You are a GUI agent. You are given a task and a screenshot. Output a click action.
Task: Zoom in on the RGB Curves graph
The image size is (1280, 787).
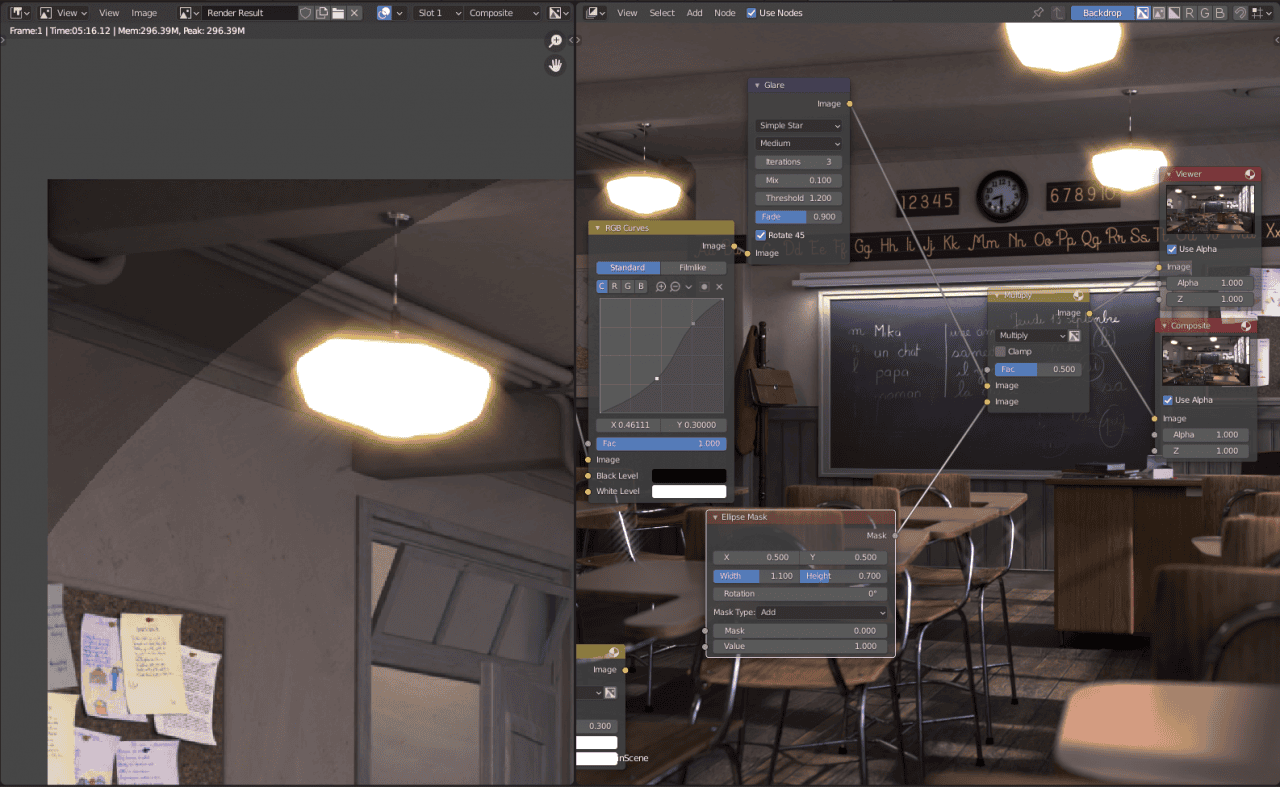(660, 287)
